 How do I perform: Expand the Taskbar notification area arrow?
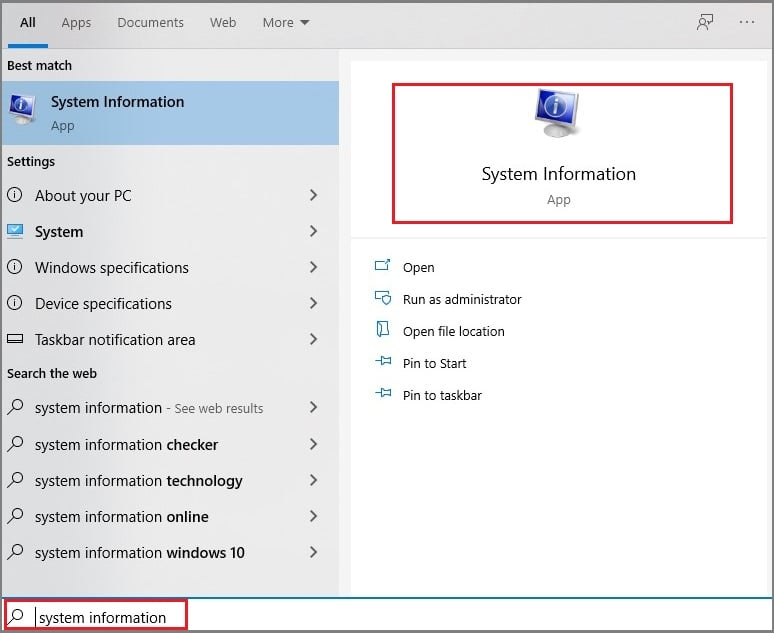tap(313, 339)
